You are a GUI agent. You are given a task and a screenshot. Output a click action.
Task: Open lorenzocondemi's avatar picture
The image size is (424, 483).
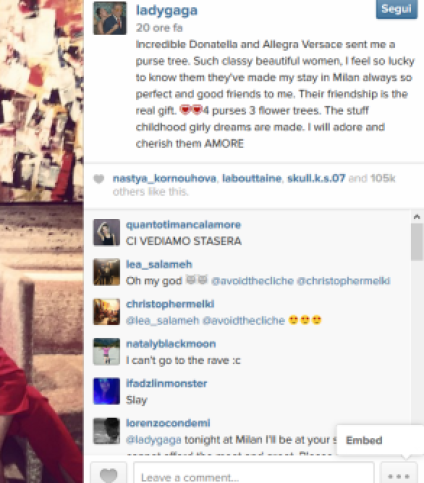(106, 431)
